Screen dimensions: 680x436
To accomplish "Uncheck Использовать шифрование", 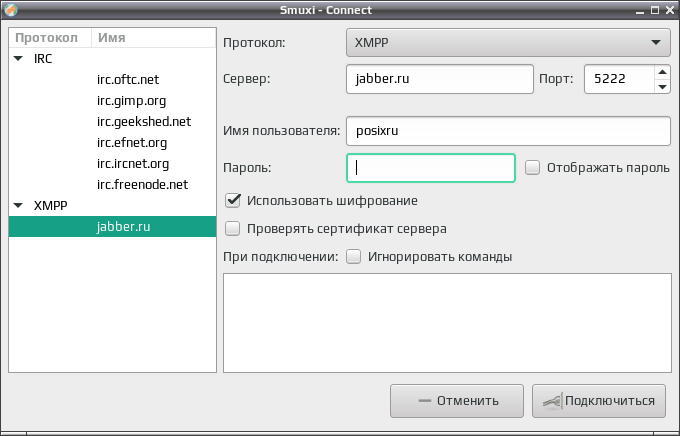I will [232, 200].
